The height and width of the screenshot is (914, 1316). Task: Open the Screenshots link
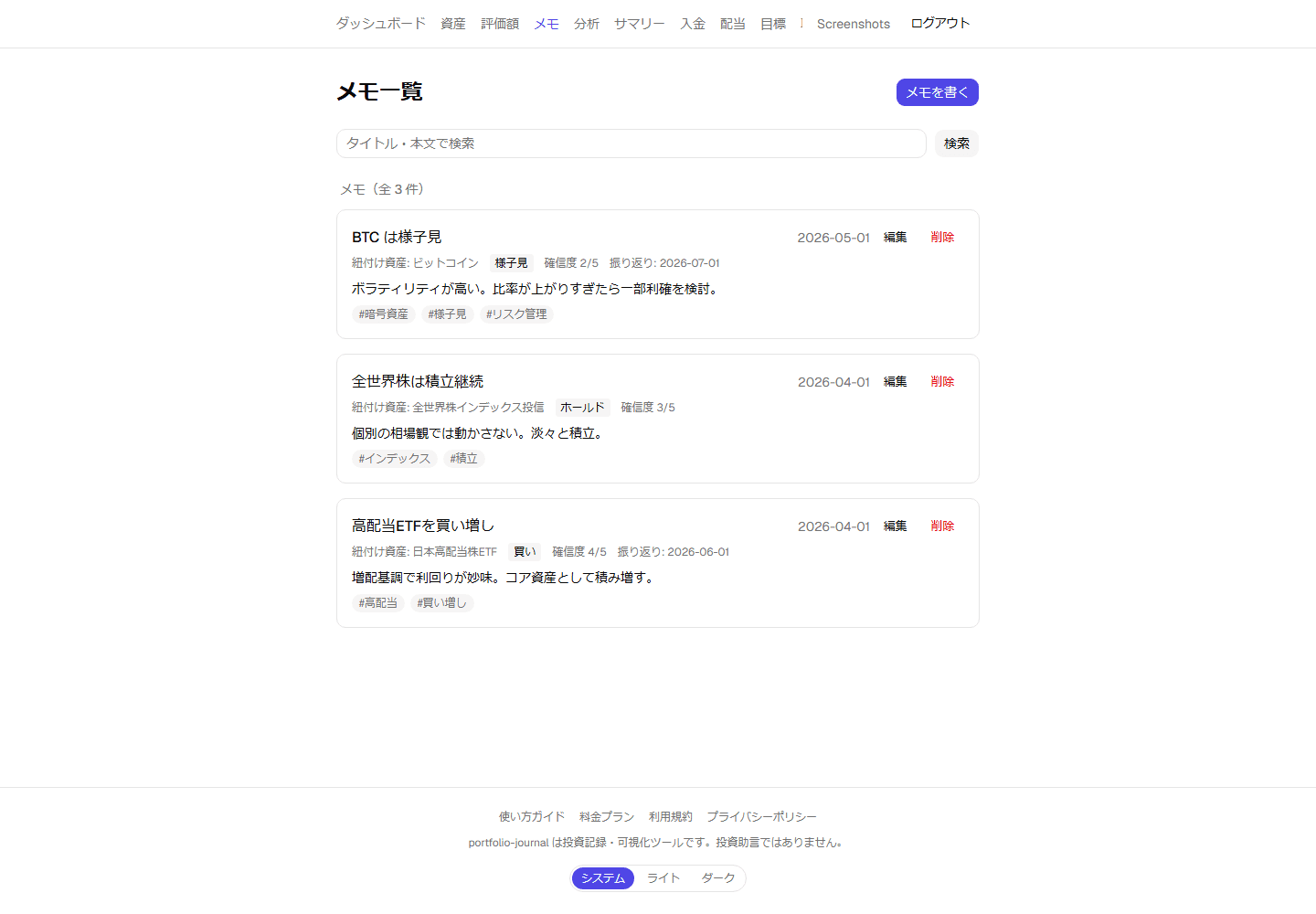click(x=854, y=24)
